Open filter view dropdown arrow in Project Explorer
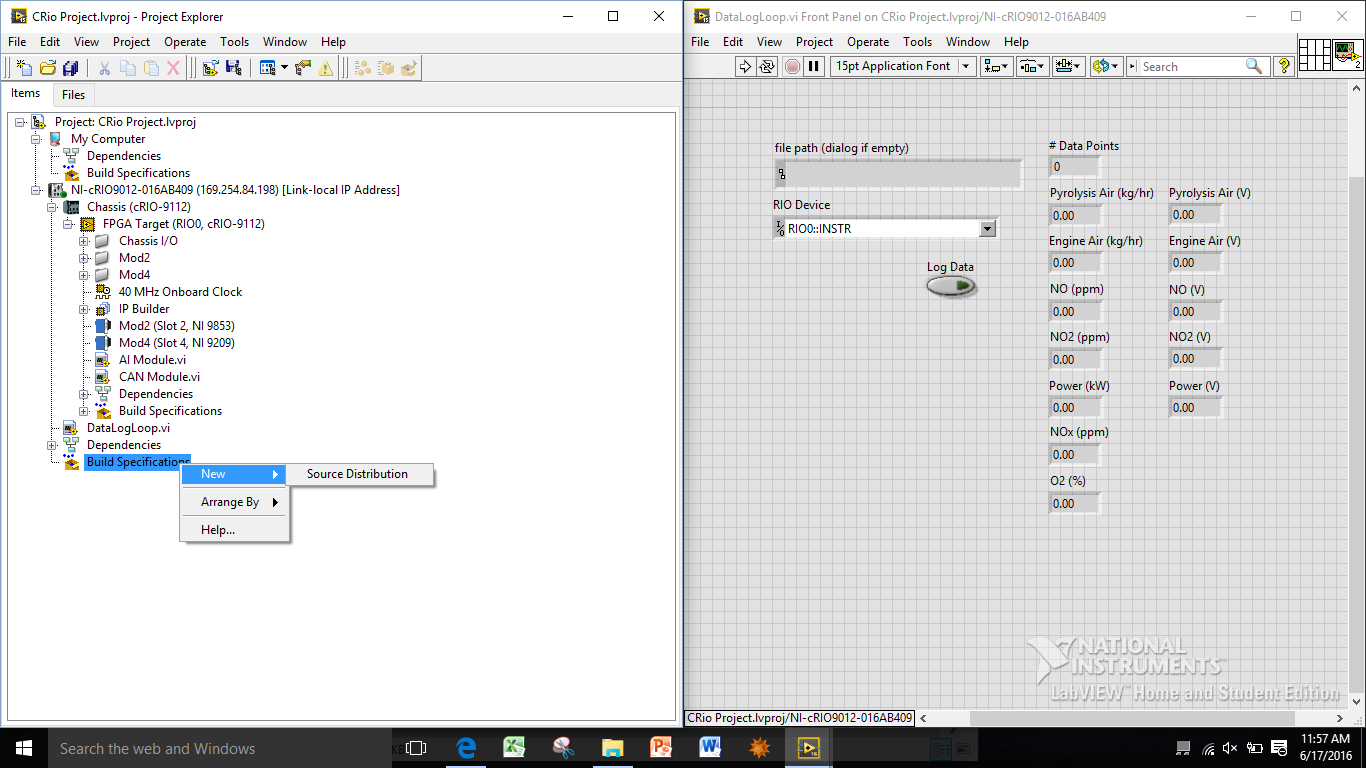This screenshot has width=1366, height=768. point(284,67)
